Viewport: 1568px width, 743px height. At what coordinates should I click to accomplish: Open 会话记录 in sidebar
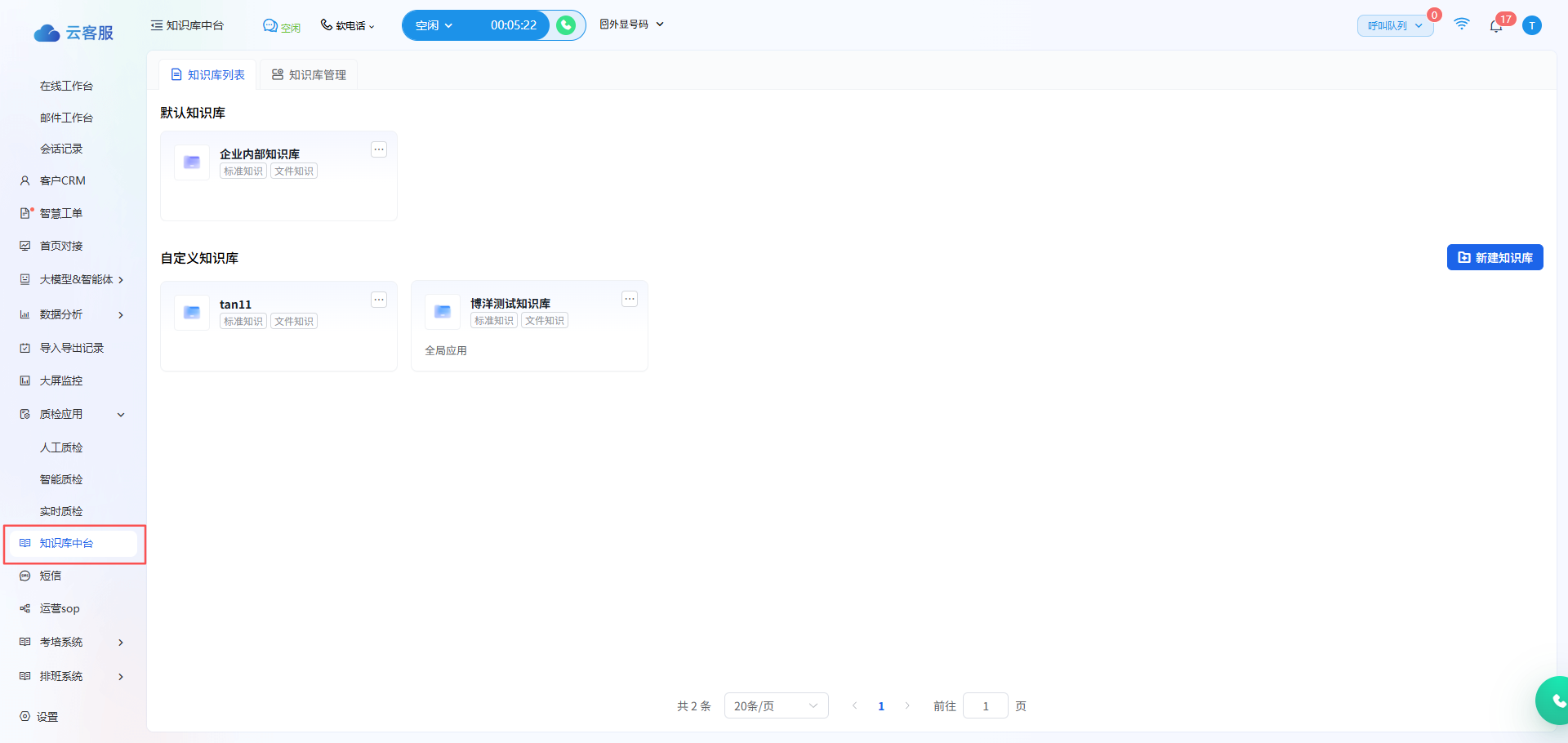(61, 149)
